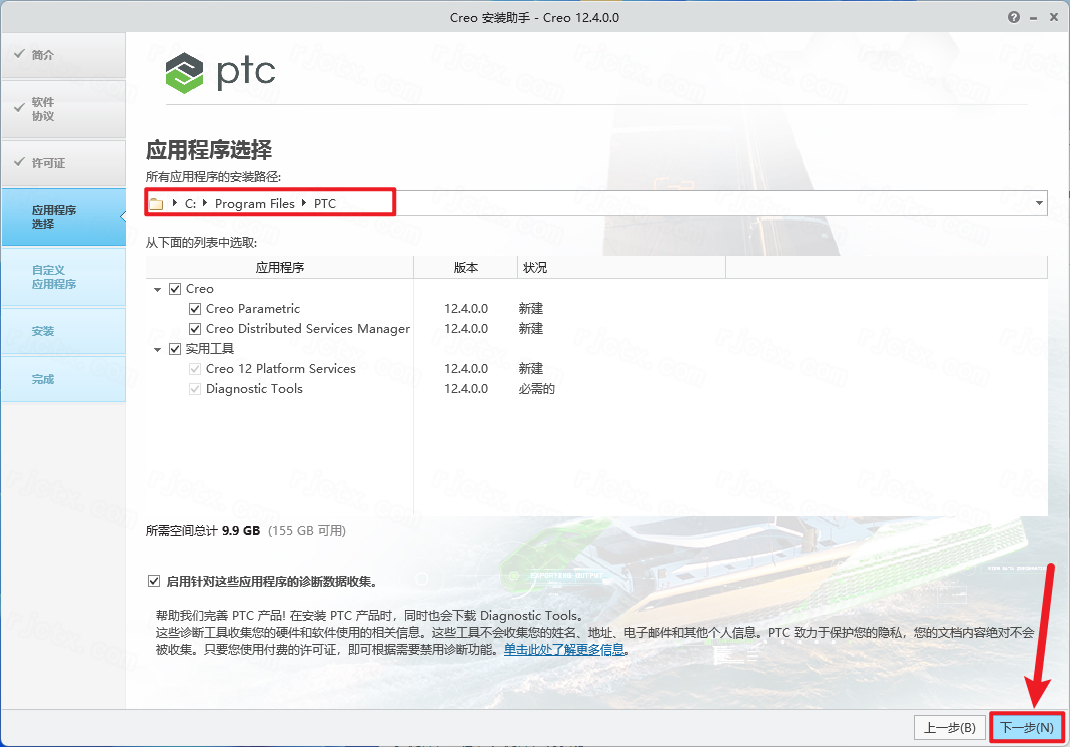1070x747 pixels.
Task: Select the Diagnostic Tools row label
Action: pos(254,389)
